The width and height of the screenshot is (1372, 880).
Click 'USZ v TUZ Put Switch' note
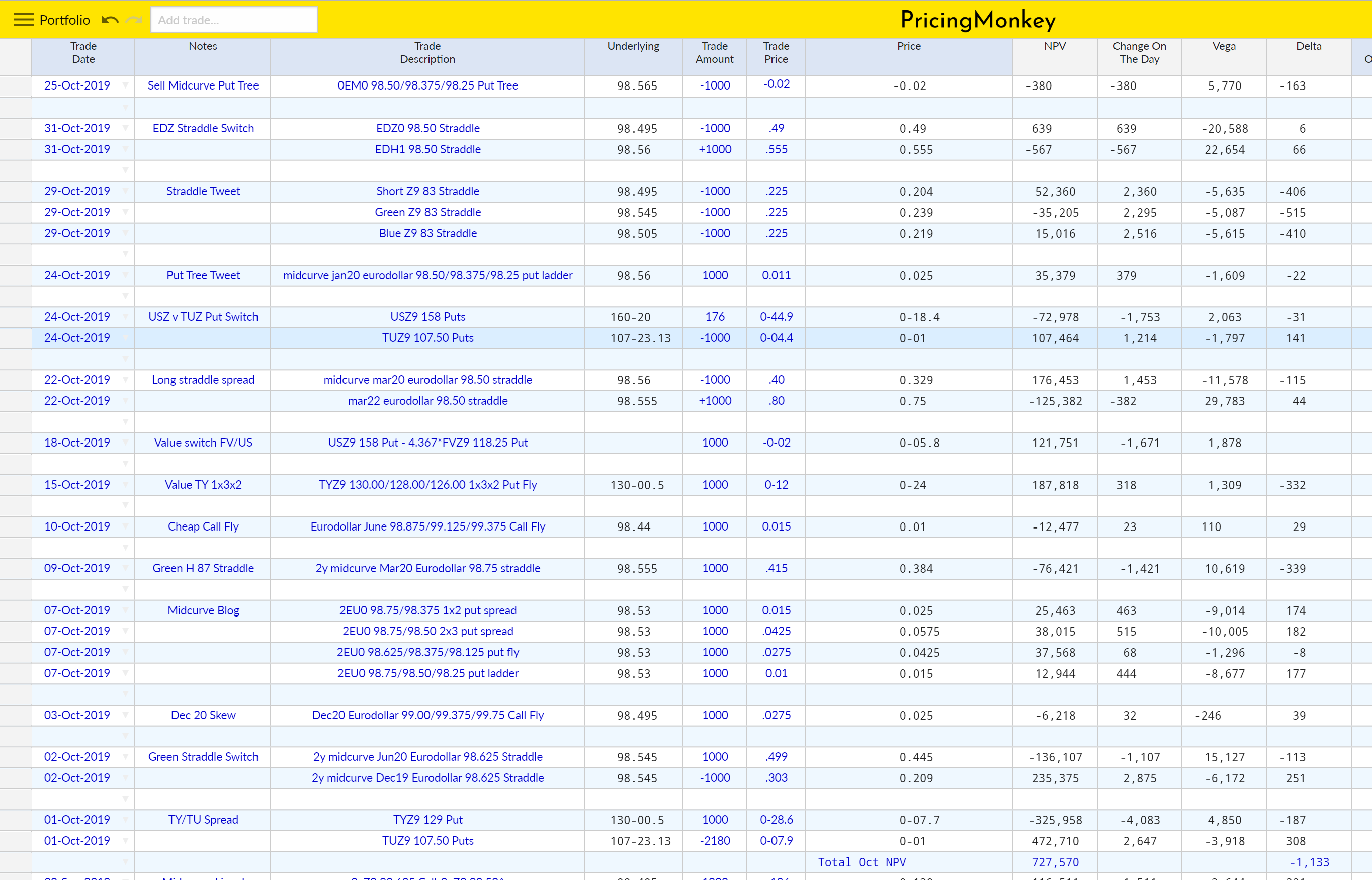[203, 317]
